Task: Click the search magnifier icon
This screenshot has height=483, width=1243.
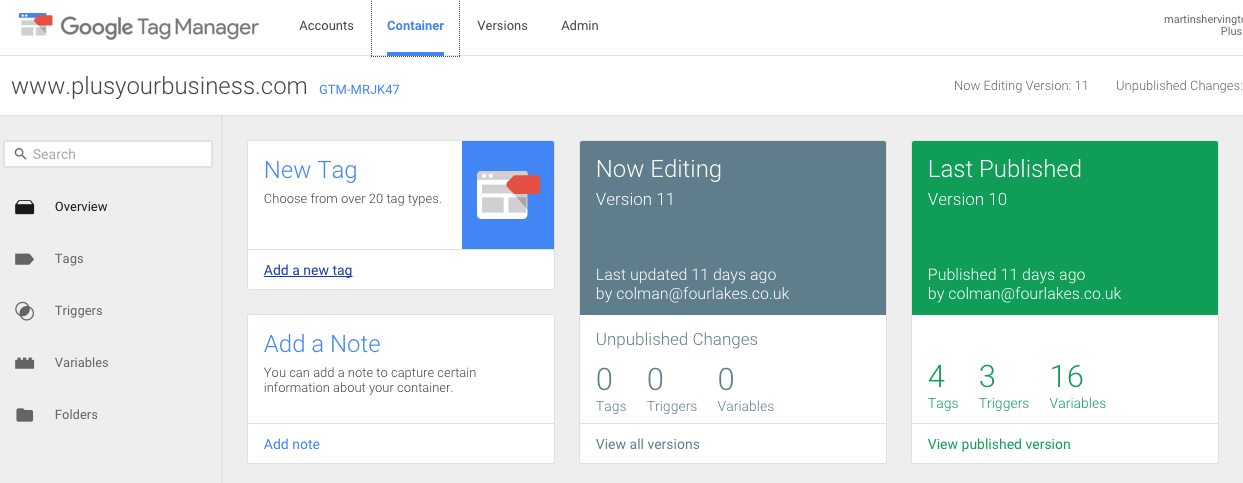Action: 20,154
